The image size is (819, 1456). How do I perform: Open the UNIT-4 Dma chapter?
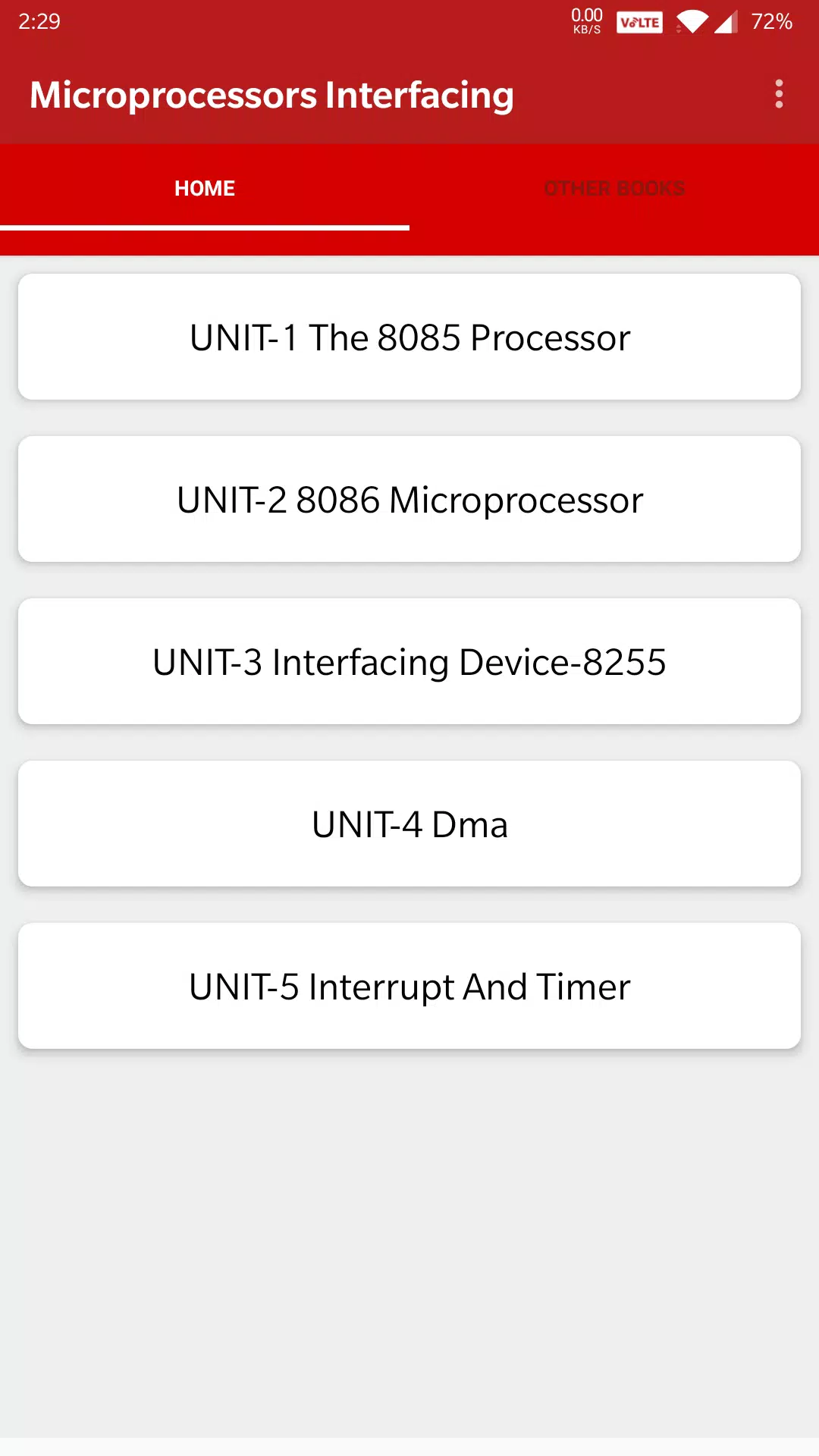click(409, 824)
